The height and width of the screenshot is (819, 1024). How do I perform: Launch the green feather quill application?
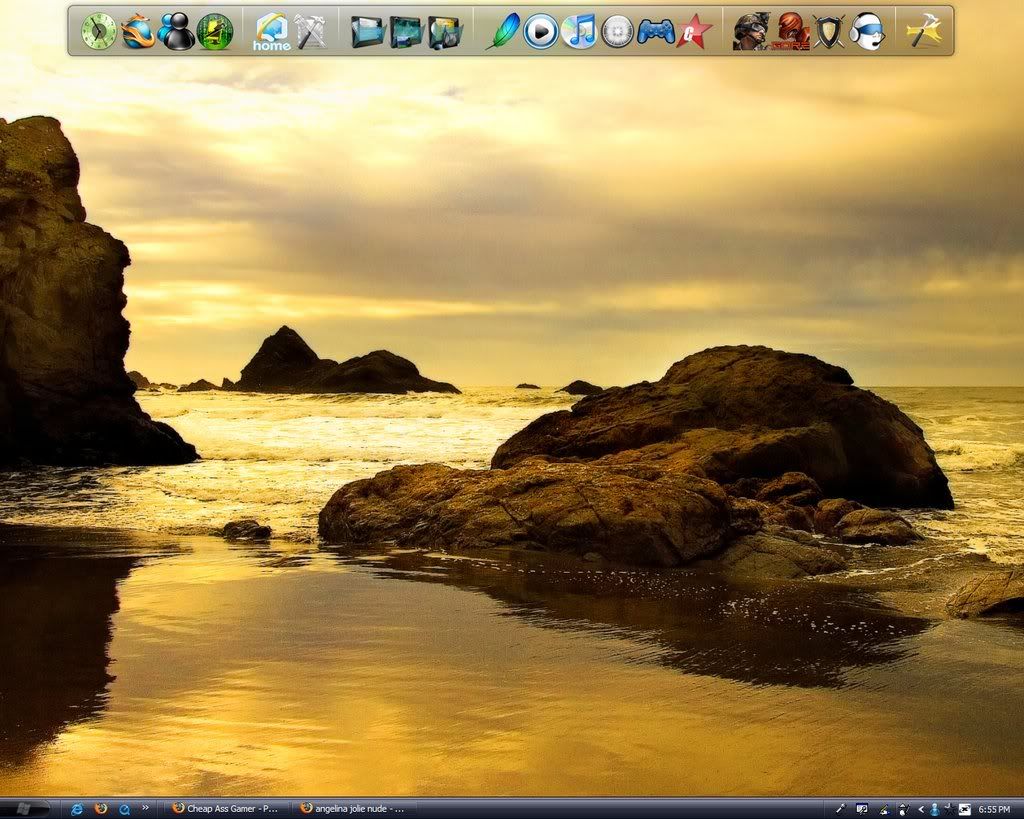[x=503, y=31]
